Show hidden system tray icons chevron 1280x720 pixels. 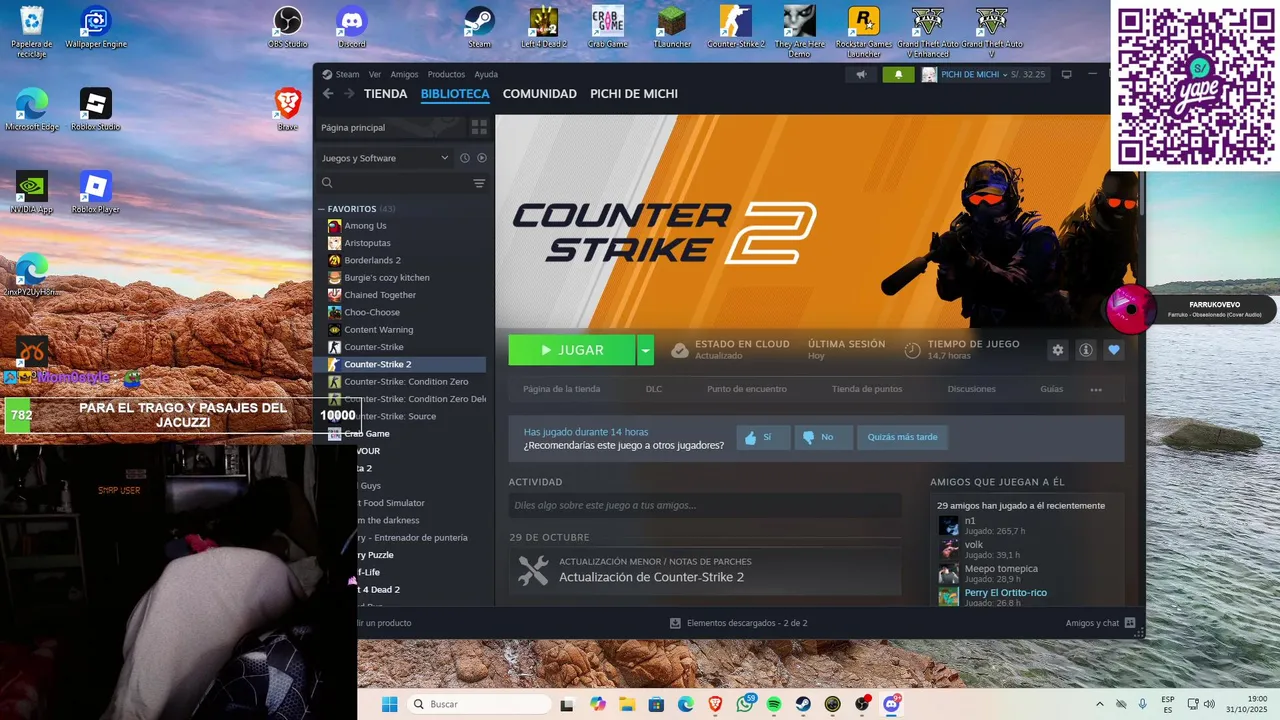1100,704
